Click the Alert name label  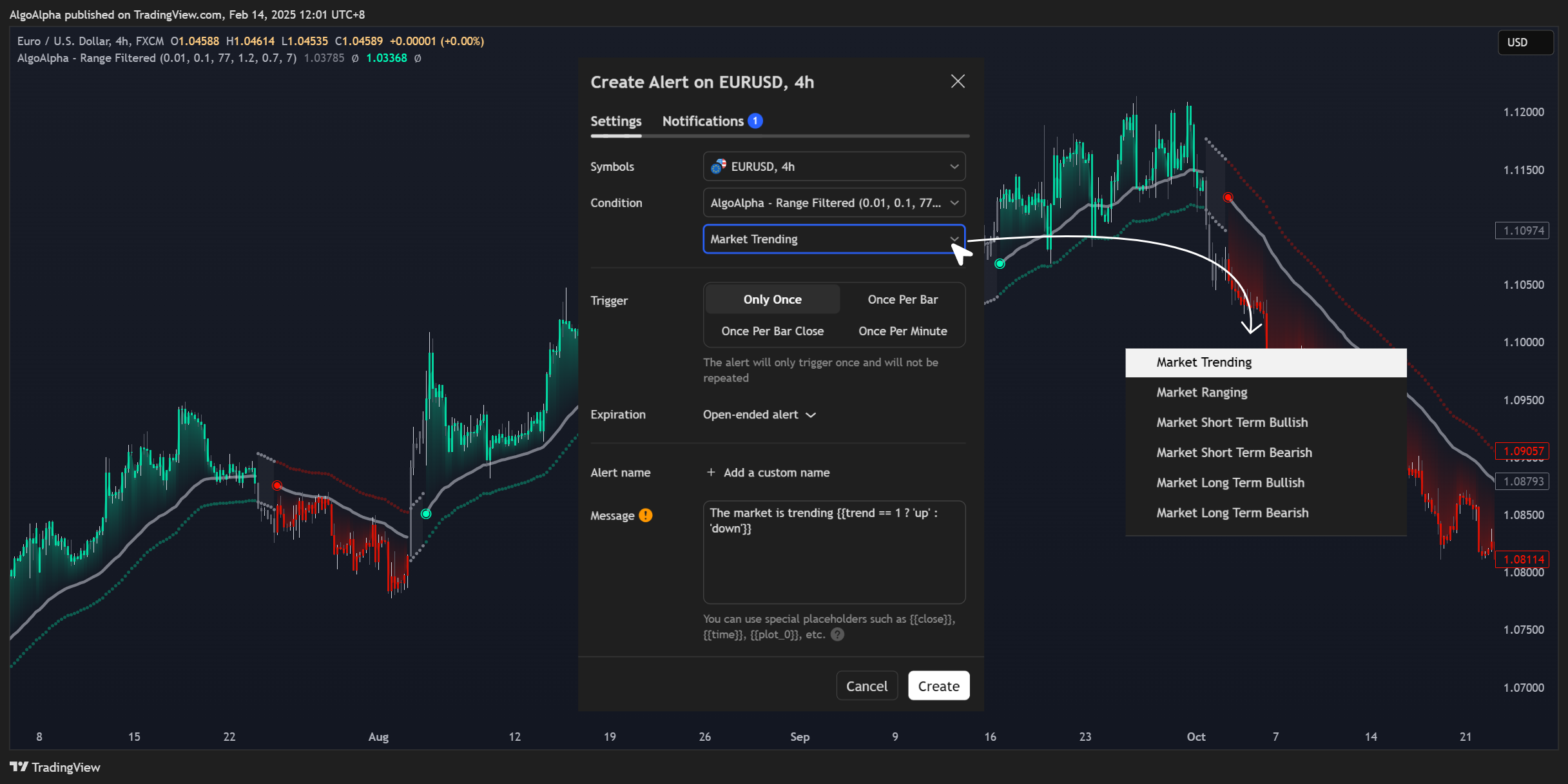[621, 473]
